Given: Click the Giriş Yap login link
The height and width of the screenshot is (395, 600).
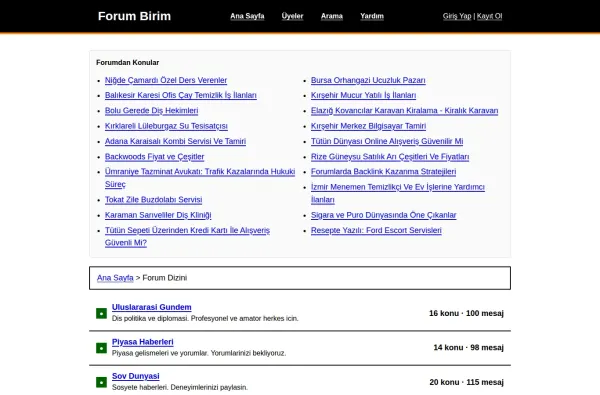Looking at the screenshot, I should 457,16.
